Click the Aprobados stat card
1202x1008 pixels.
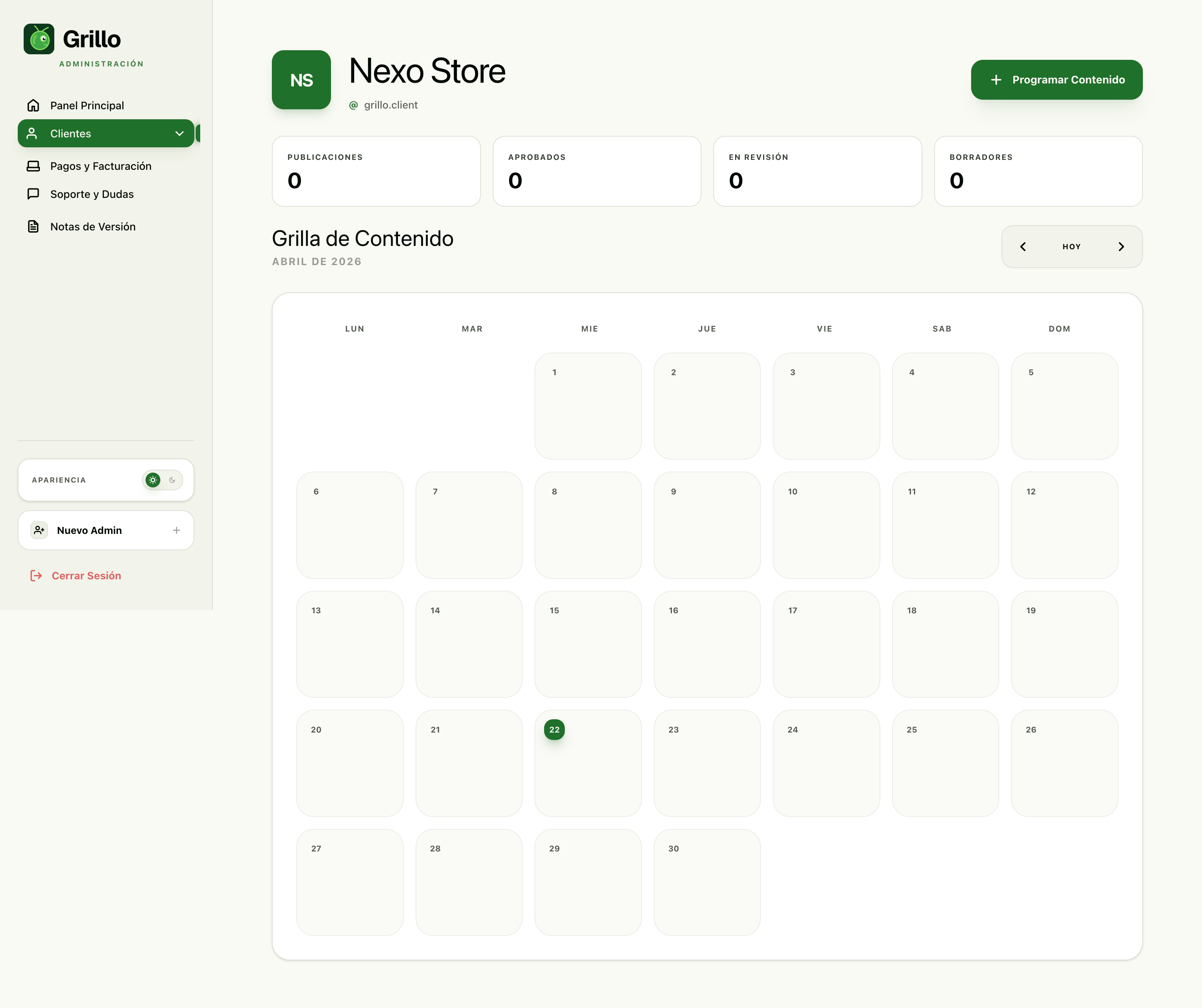click(x=597, y=171)
